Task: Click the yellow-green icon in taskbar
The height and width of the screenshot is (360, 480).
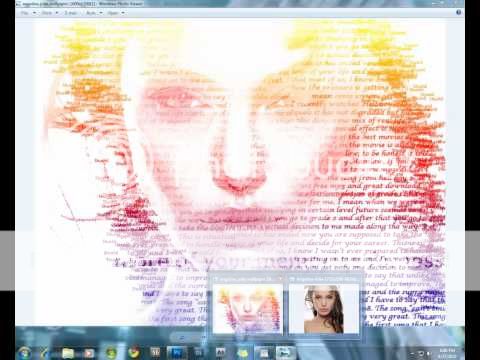Action: [242, 353]
